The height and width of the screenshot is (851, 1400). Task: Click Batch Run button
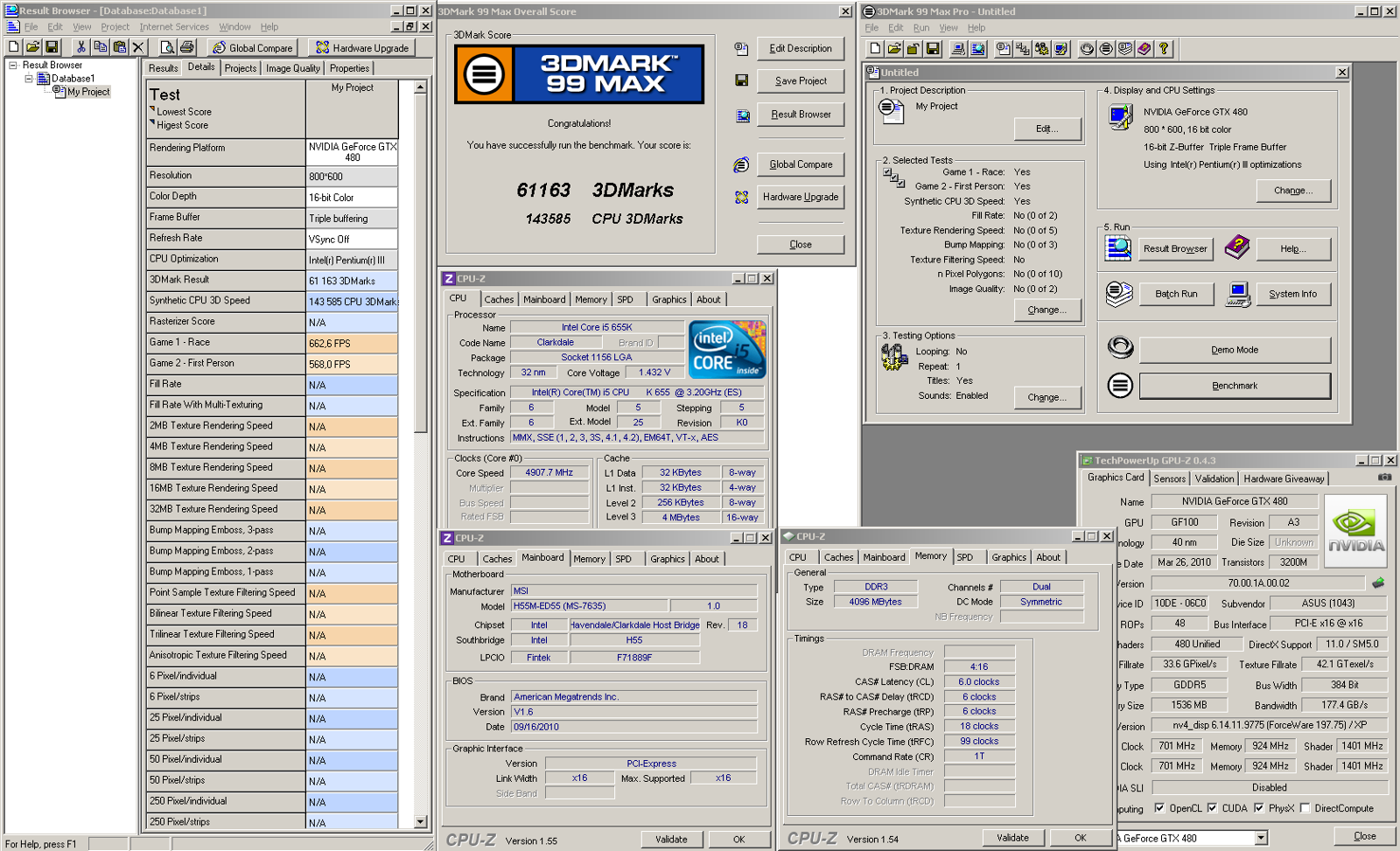click(1176, 294)
